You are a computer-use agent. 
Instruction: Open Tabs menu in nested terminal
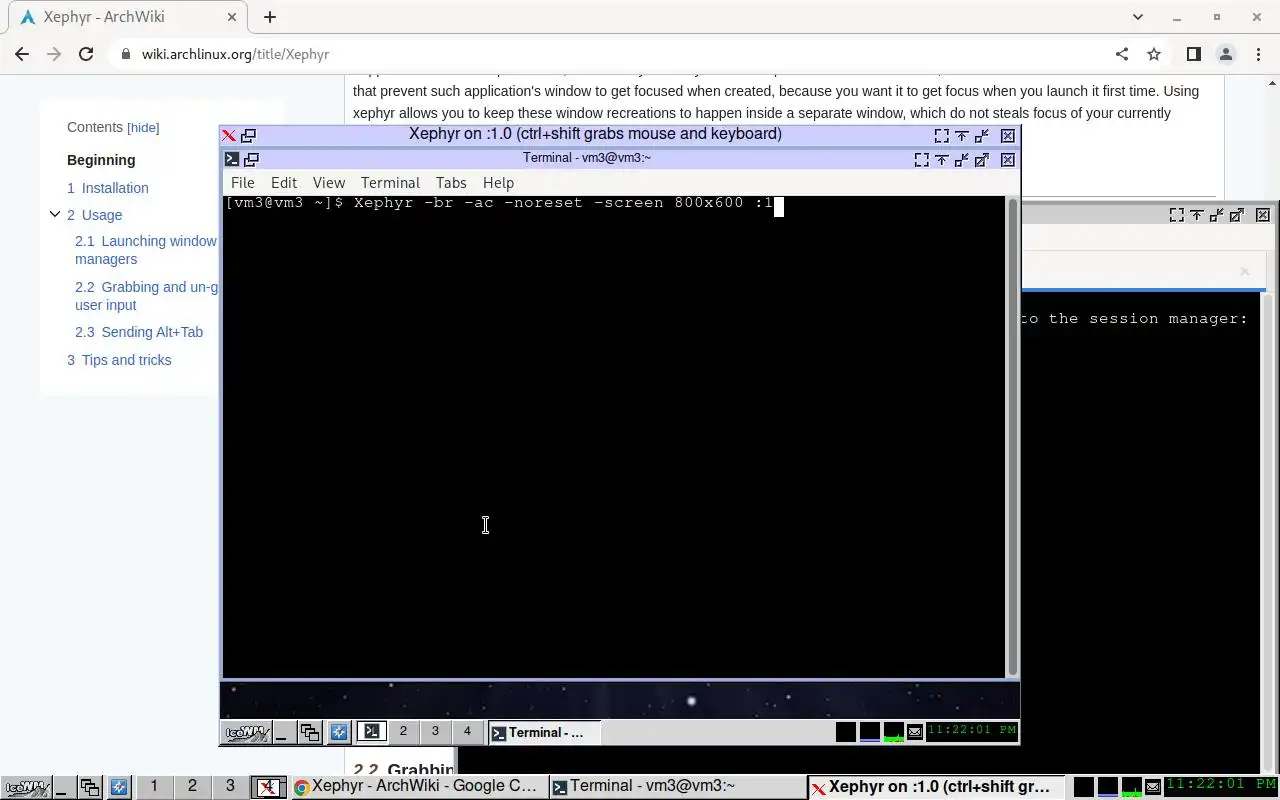coord(451,183)
